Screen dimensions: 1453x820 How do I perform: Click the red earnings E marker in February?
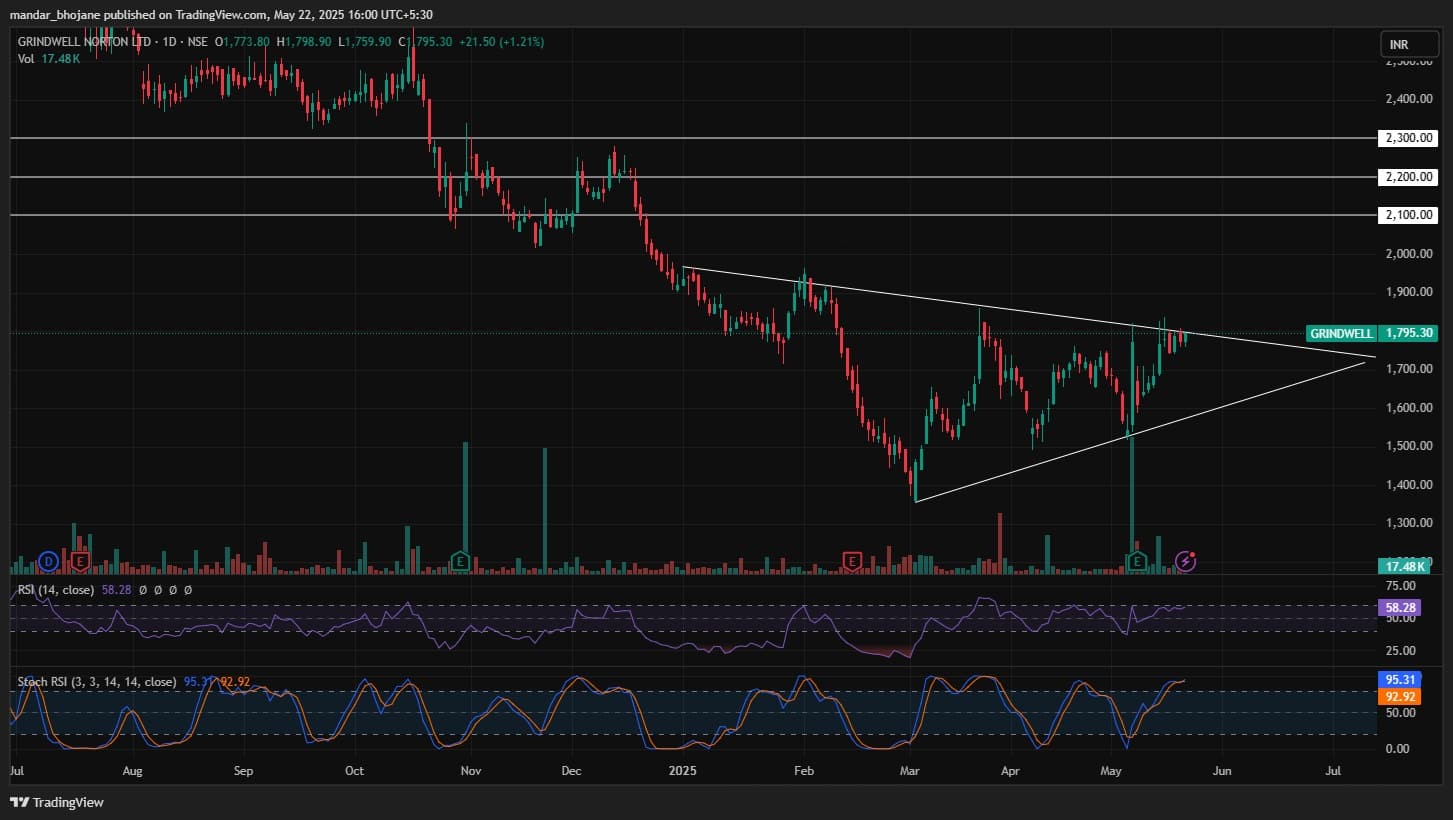852,561
